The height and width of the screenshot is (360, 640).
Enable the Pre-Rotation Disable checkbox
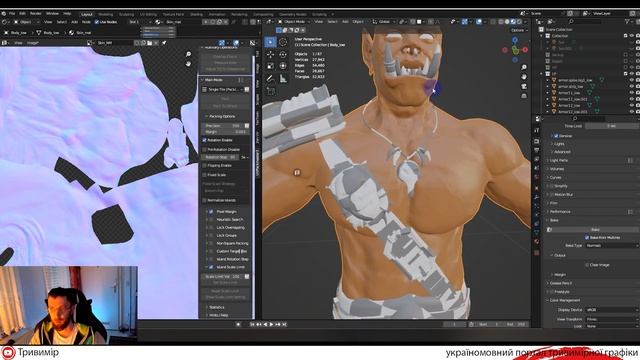point(204,149)
